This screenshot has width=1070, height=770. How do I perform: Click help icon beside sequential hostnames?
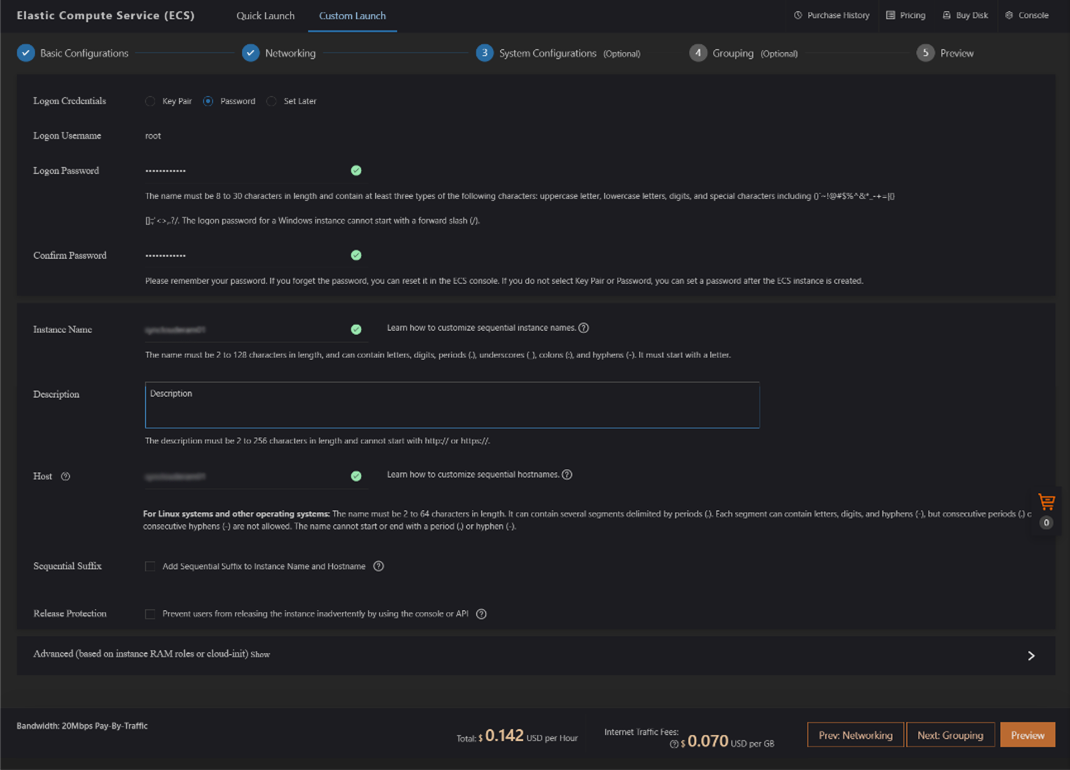[x=567, y=474]
